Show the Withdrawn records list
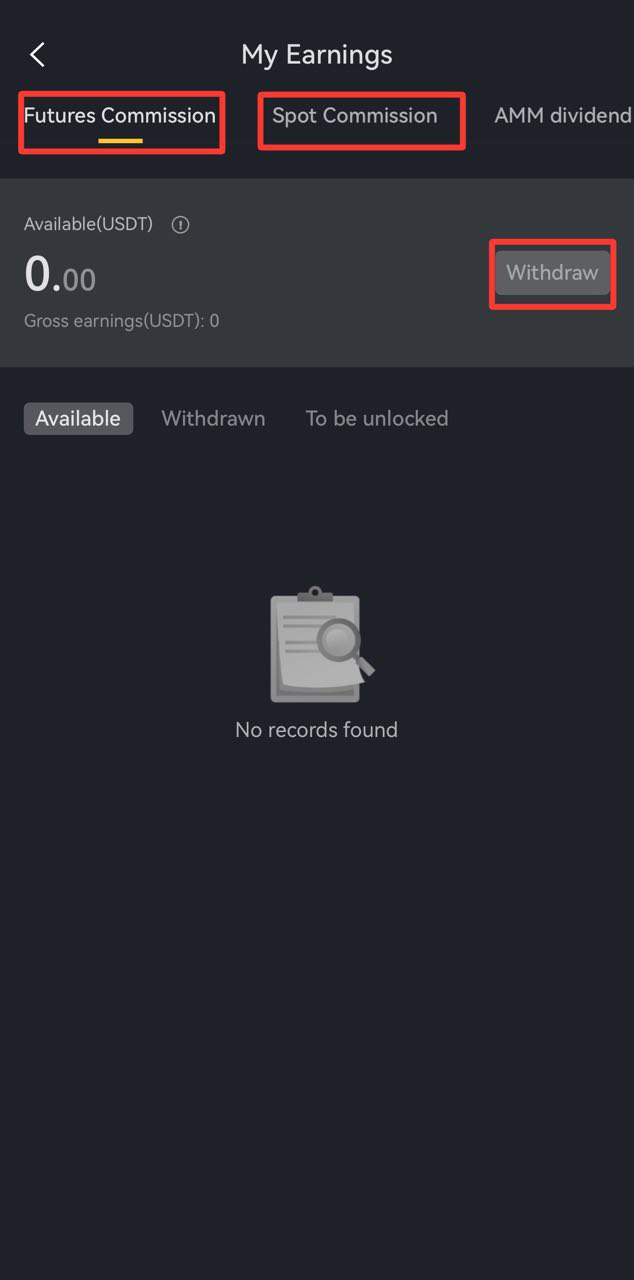The width and height of the screenshot is (634, 1280). coord(214,418)
